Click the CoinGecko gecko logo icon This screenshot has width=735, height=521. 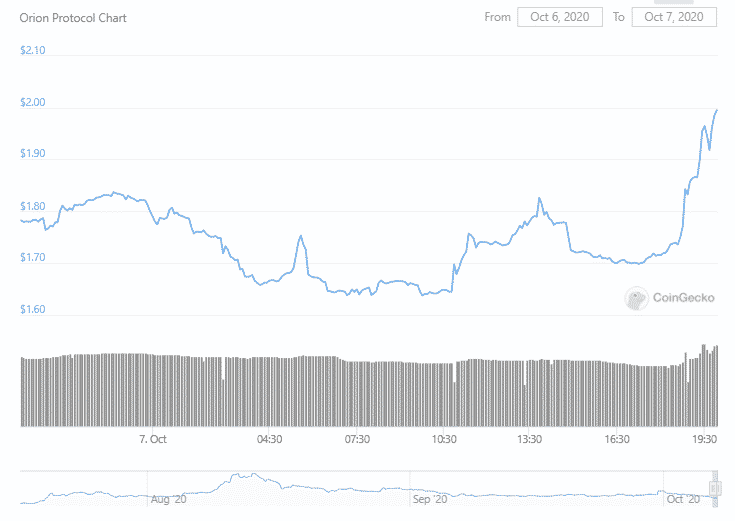[636, 297]
